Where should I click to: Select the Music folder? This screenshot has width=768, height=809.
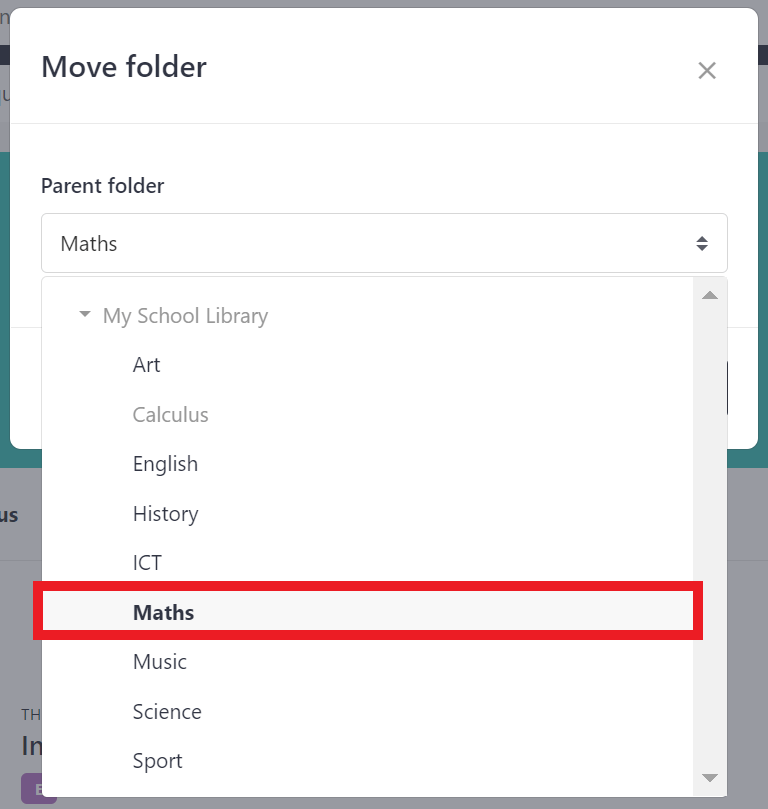click(159, 661)
